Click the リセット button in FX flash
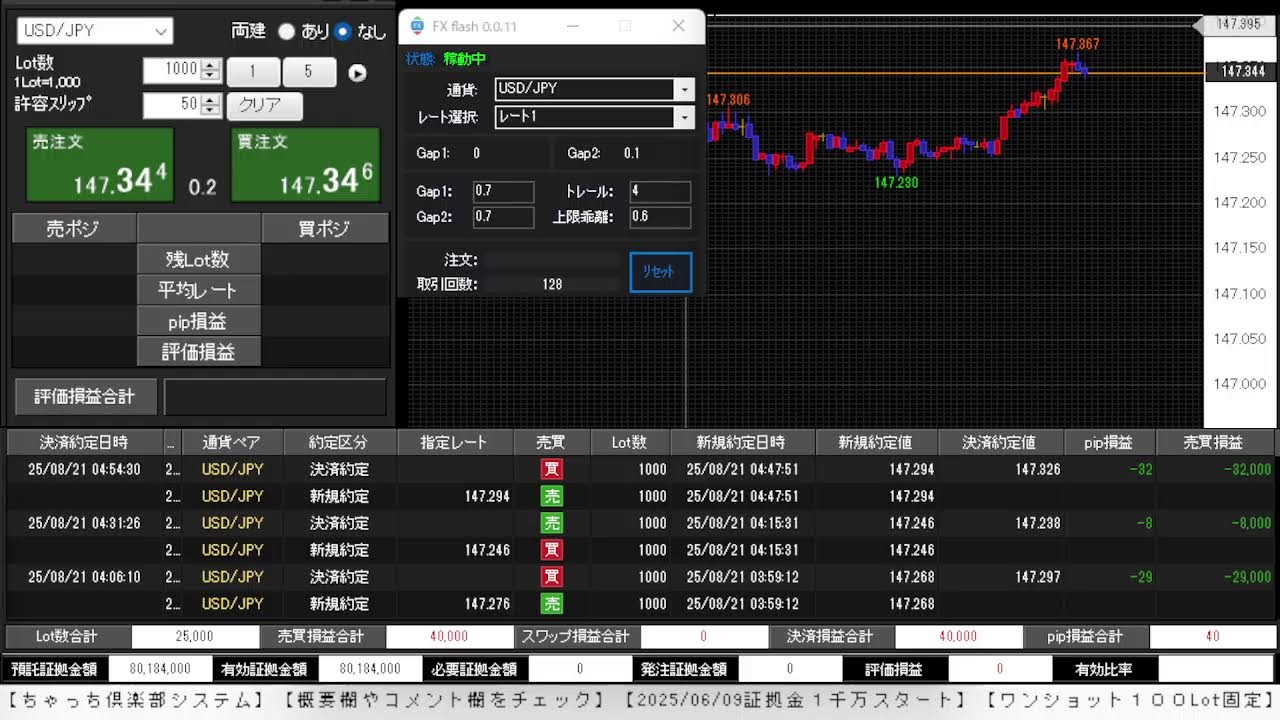Viewport: 1280px width, 720px height. 661,272
